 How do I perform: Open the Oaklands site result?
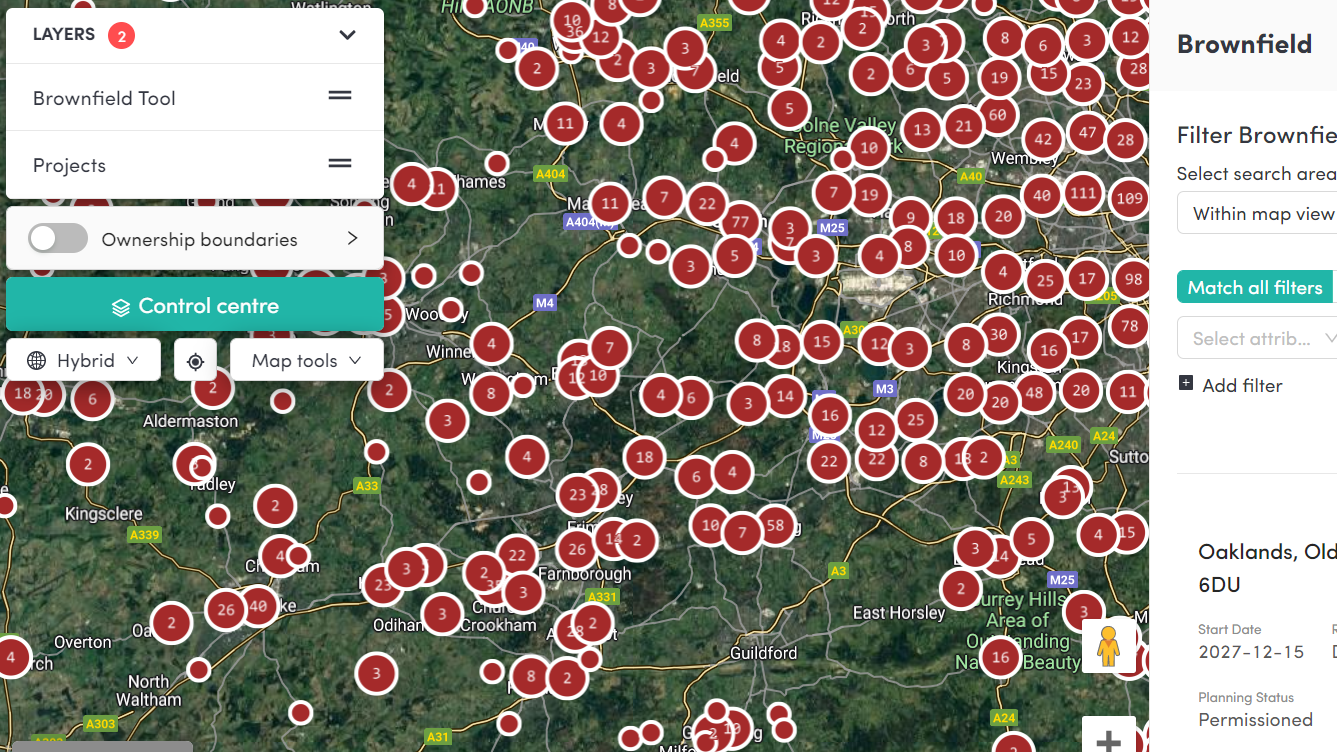1267,567
